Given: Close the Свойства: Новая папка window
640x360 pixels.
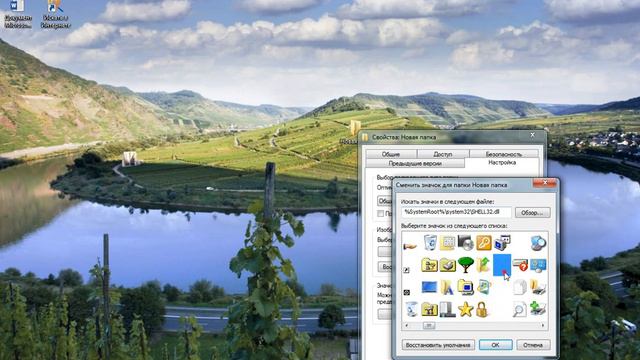Looking at the screenshot, I should tap(533, 135).
